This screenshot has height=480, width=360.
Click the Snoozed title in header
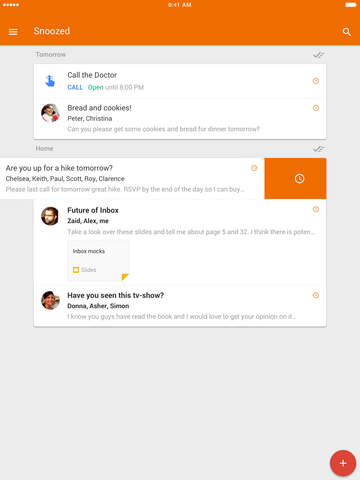coord(52,31)
